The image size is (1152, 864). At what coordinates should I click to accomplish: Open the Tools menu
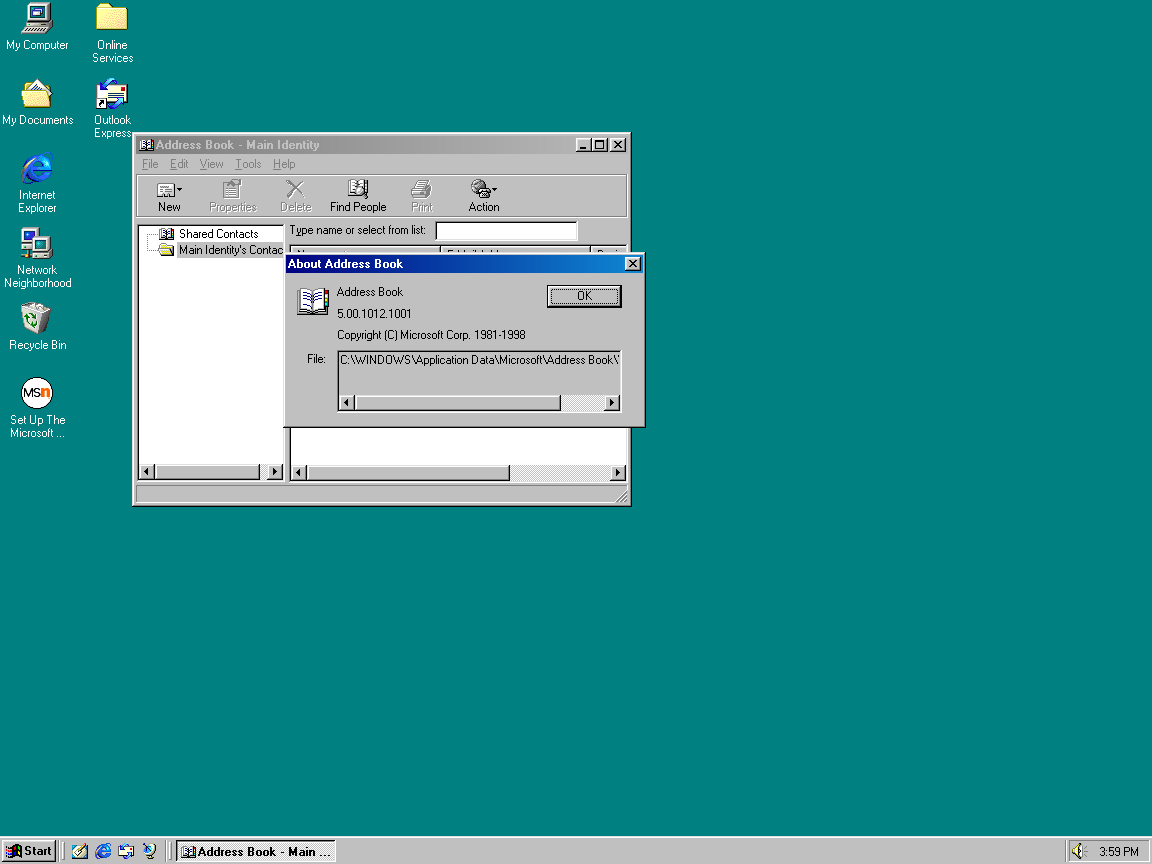point(248,164)
